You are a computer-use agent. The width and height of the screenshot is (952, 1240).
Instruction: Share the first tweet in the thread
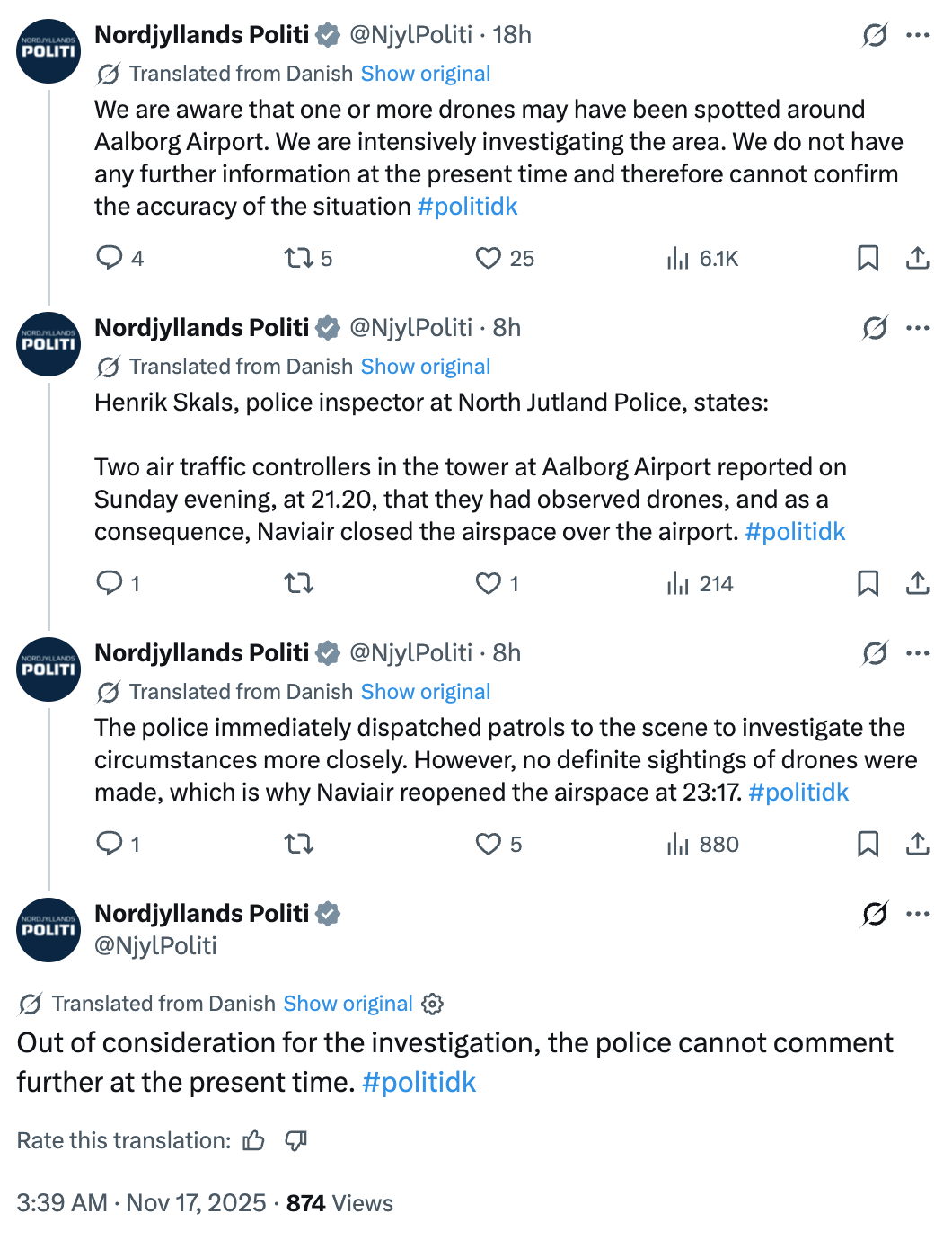917,259
